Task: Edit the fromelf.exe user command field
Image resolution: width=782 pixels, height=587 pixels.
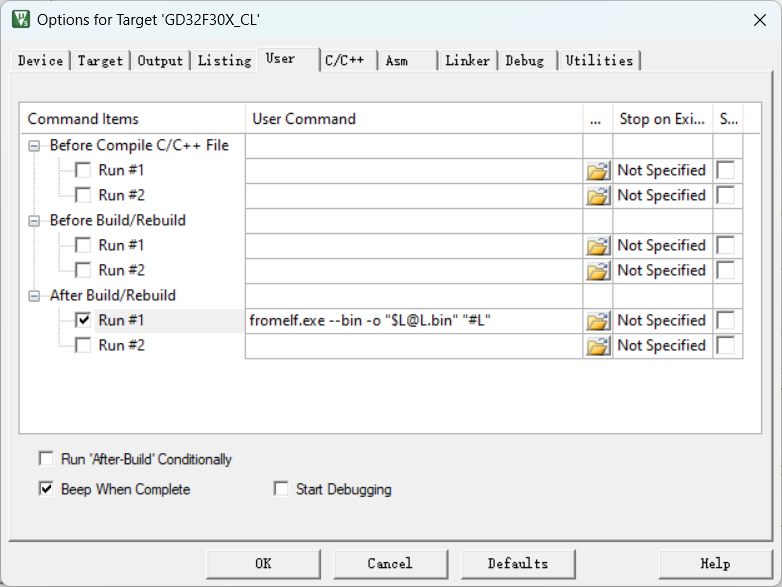Action: 414,320
